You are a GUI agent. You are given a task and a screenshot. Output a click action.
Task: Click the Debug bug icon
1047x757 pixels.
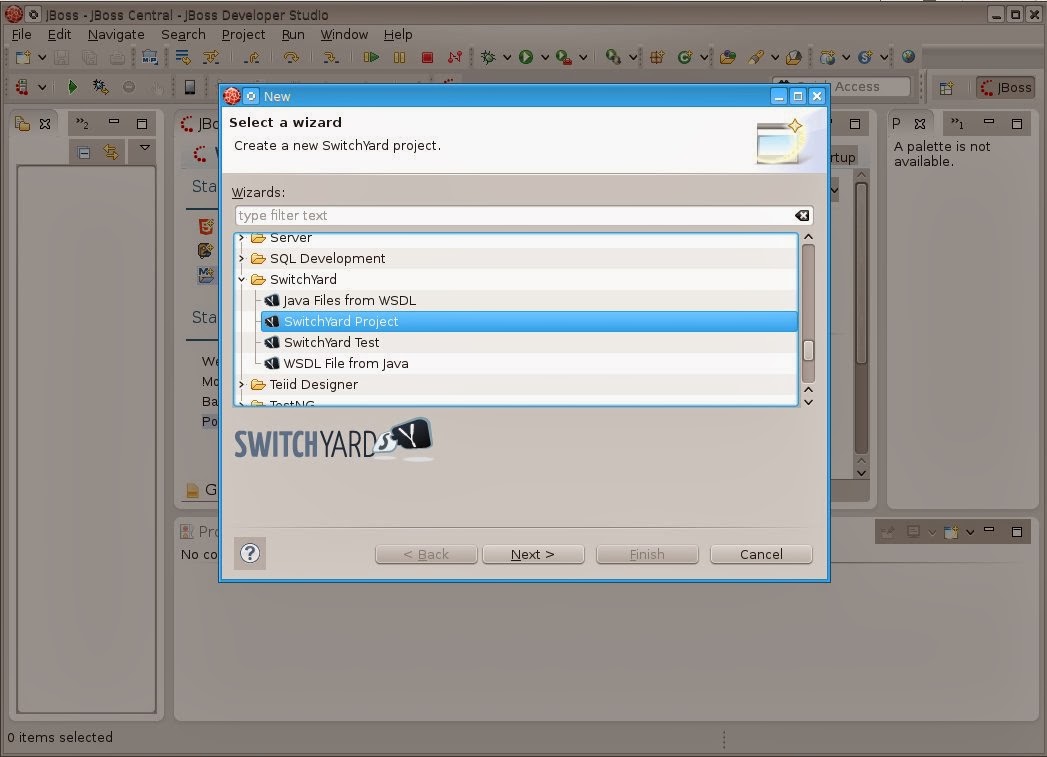[x=488, y=58]
